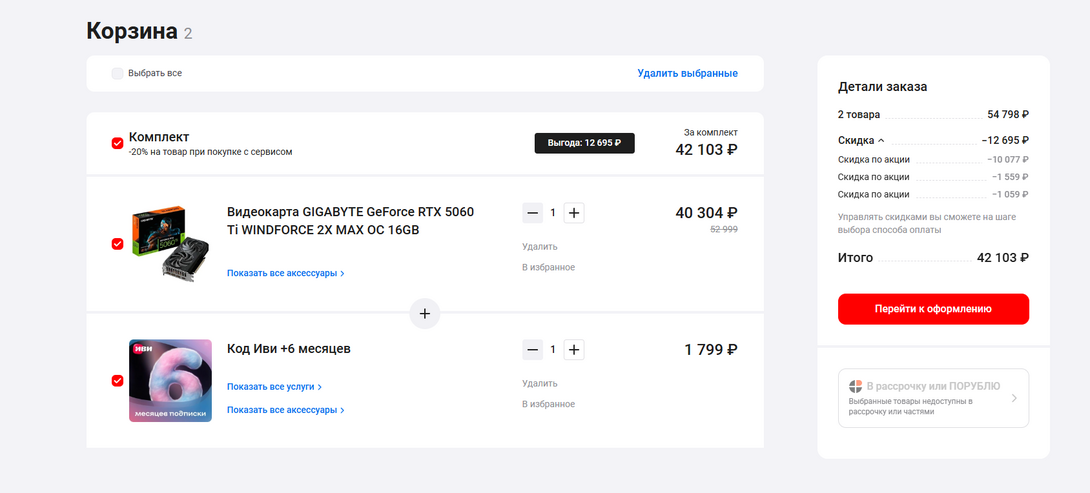This screenshot has height=493, width=1090.
Task: Open the Видеокарта GIGABYTE GeForce RTX 5060 title
Action: pos(350,220)
